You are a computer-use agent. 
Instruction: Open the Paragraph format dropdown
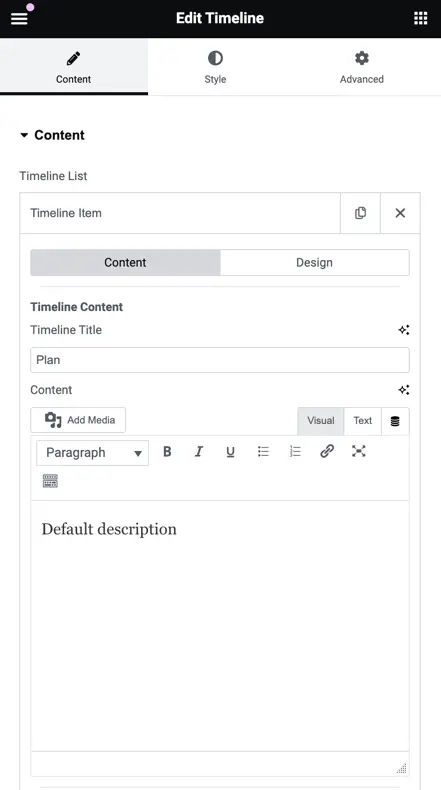pyautogui.click(x=93, y=453)
